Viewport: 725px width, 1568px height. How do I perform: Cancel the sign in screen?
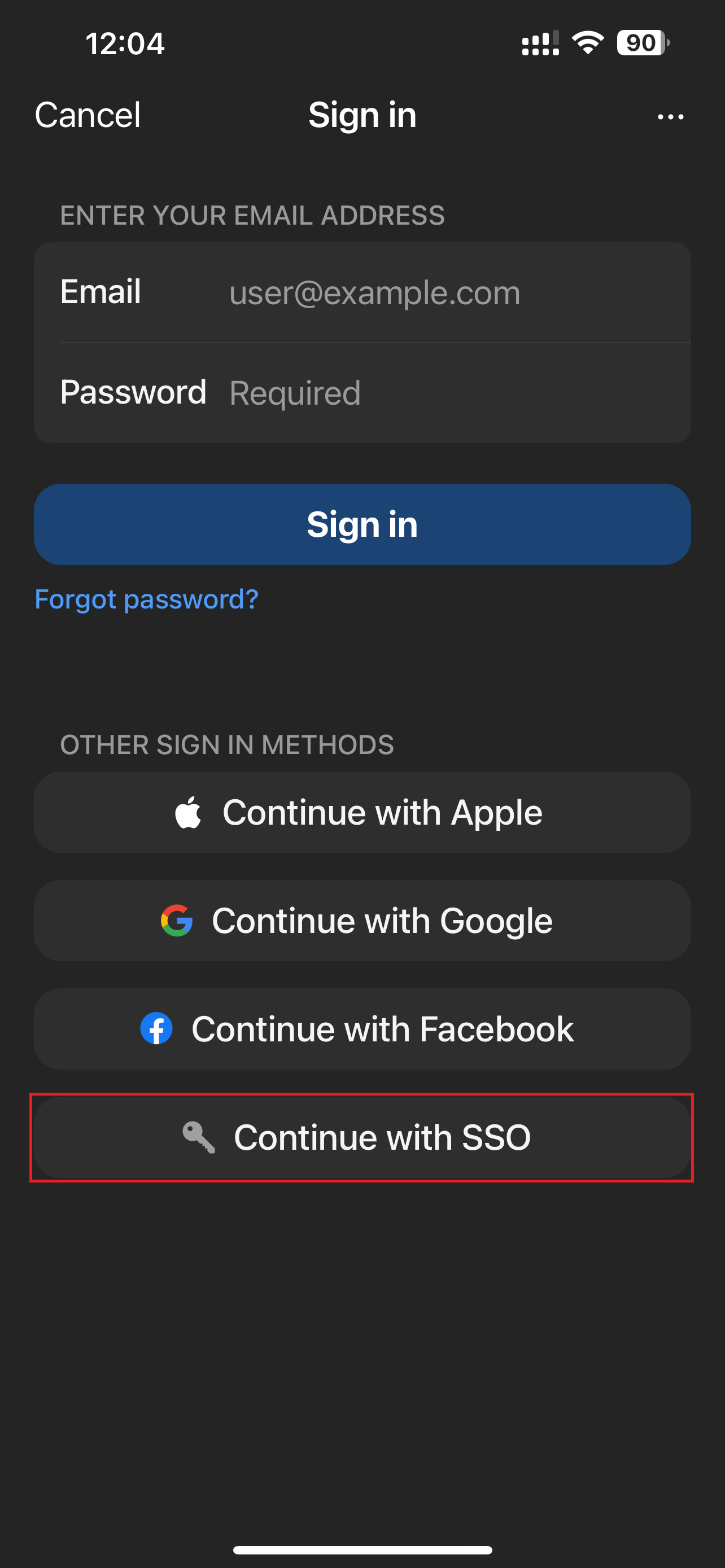pyautogui.click(x=88, y=115)
